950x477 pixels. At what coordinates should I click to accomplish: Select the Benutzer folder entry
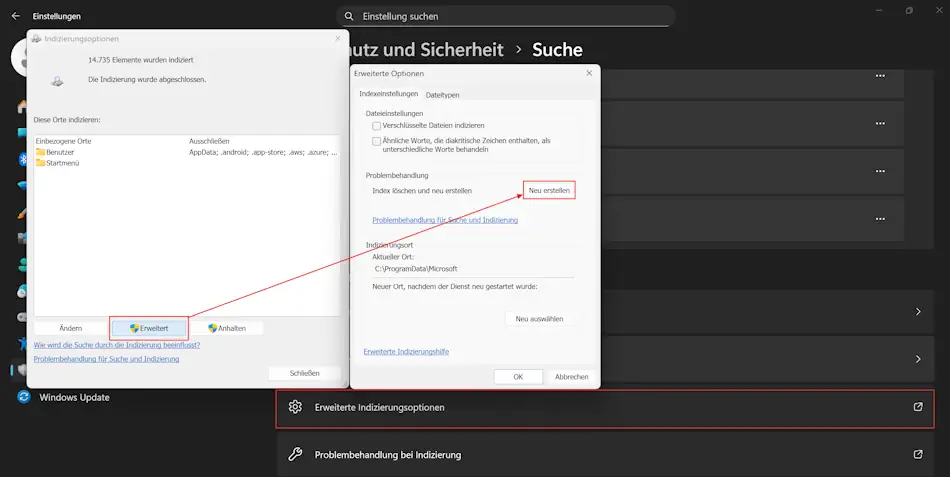click(x=55, y=152)
